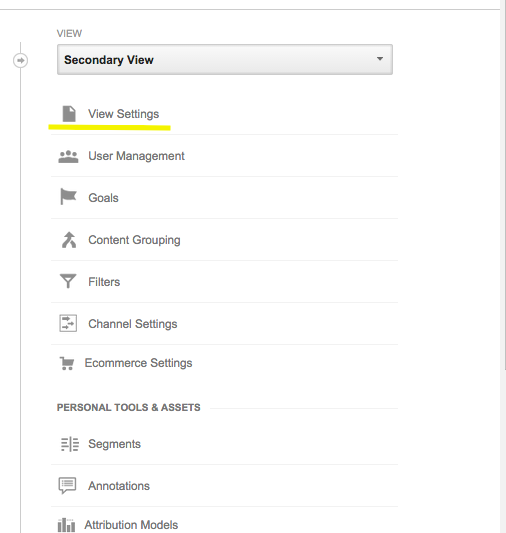Click the Attribution Models bar chart icon
506x533 pixels.
66,525
